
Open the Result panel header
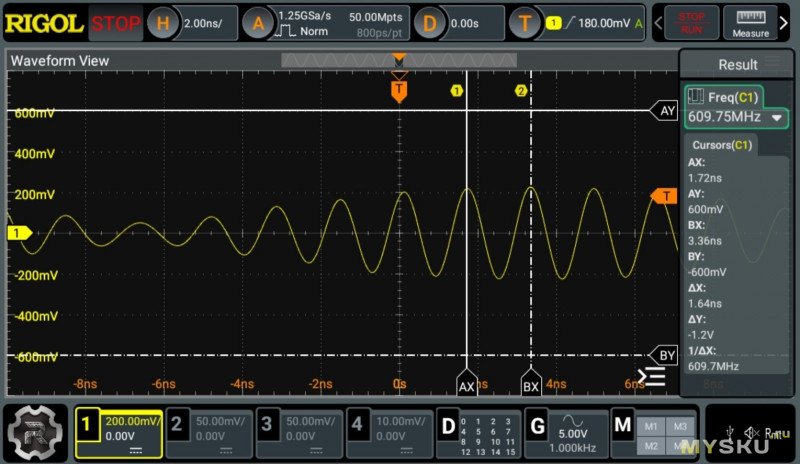[x=738, y=65]
